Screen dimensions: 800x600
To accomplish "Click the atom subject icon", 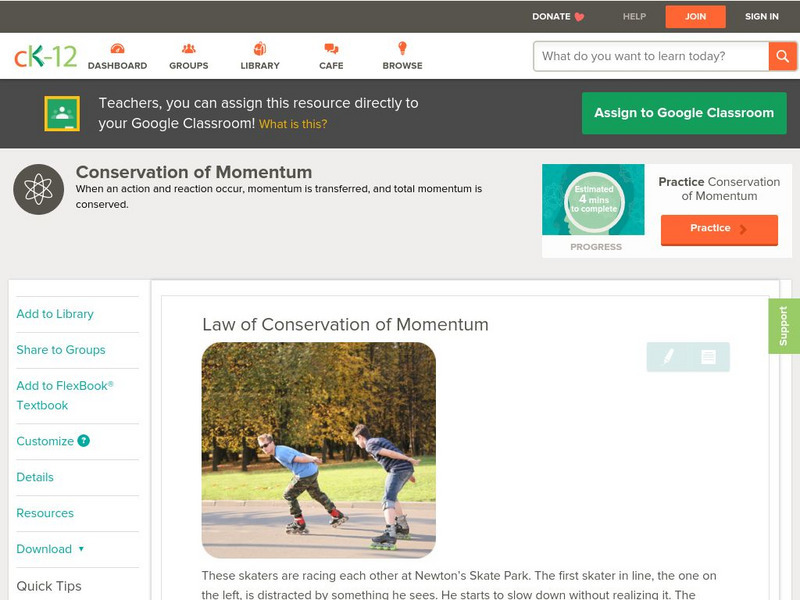I will [39, 189].
